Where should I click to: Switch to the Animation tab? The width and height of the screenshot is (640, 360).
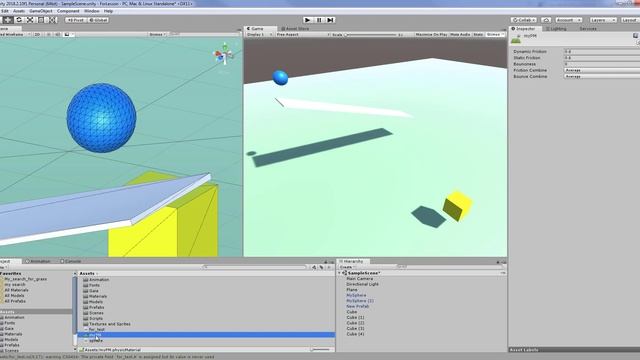(38, 261)
